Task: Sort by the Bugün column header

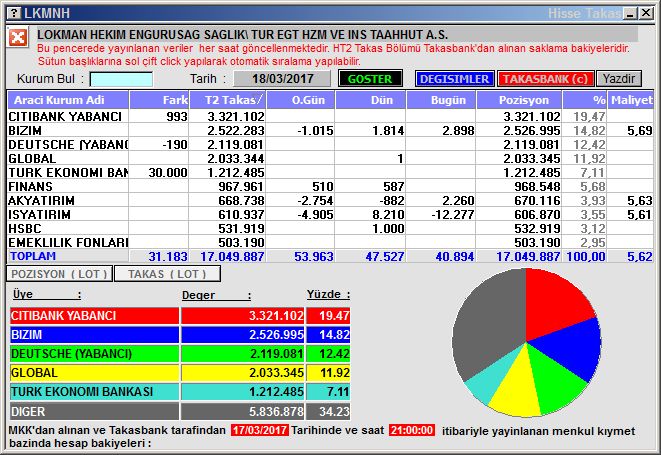Action: pos(441,100)
